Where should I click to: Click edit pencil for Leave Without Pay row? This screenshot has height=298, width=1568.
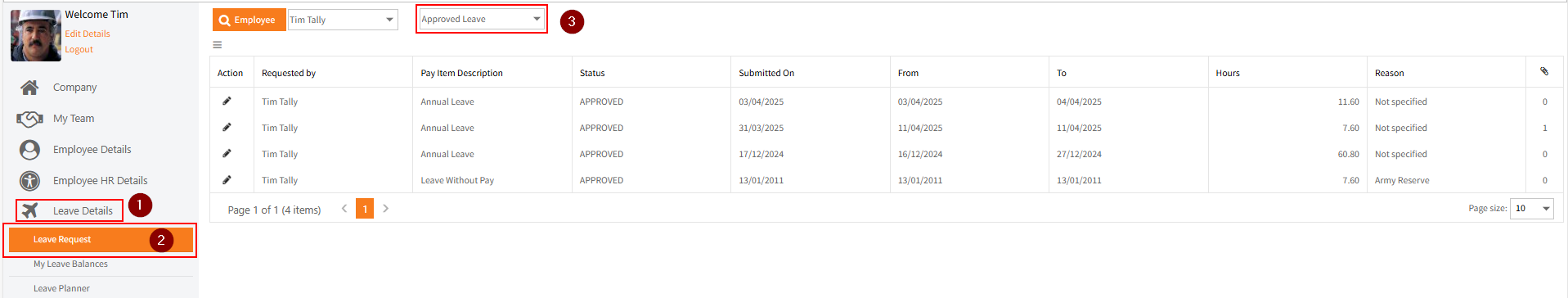[x=227, y=179]
